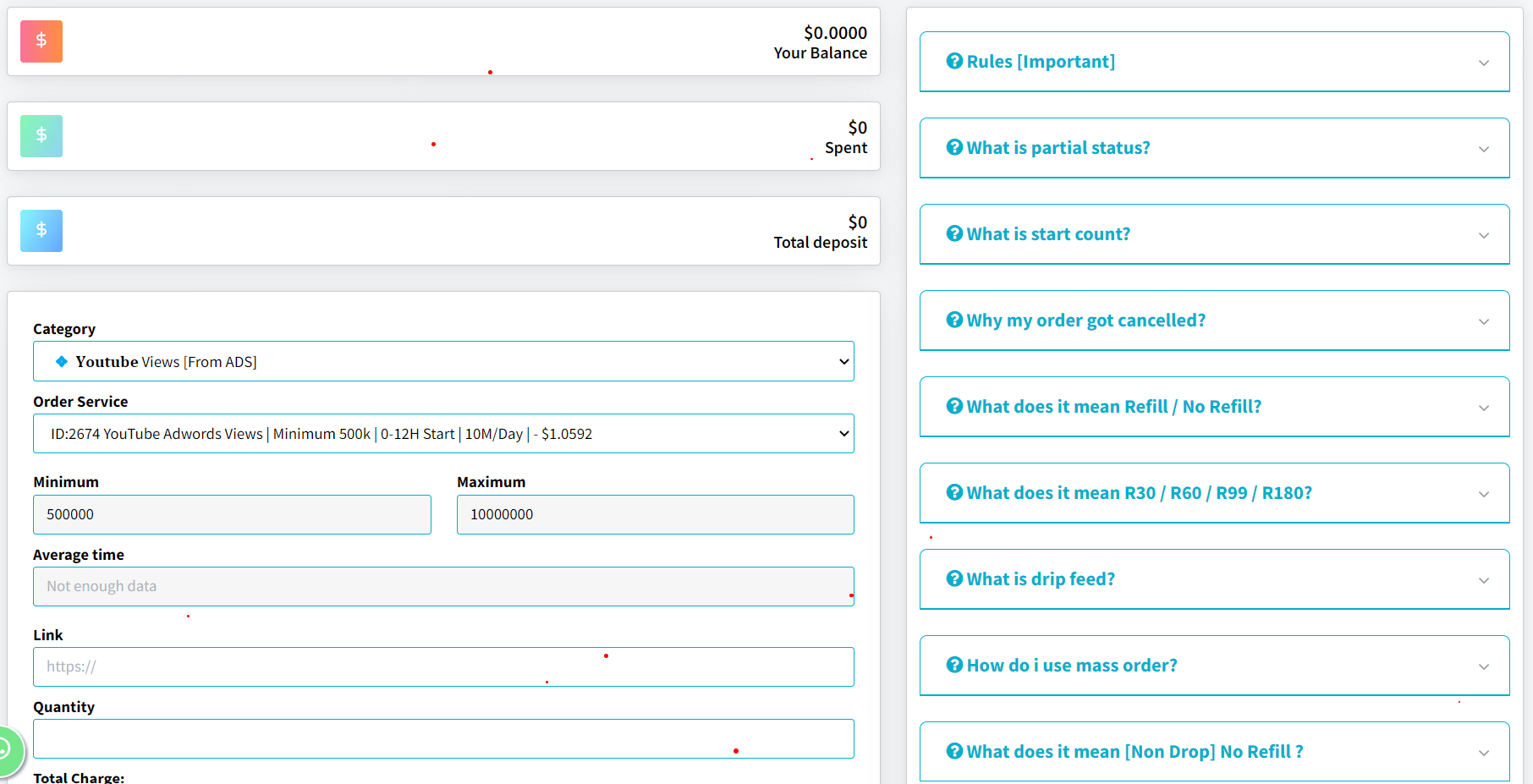Open the Non Drop No Refill FAQ
Image resolution: width=1533 pixels, height=784 pixels.
(1134, 751)
